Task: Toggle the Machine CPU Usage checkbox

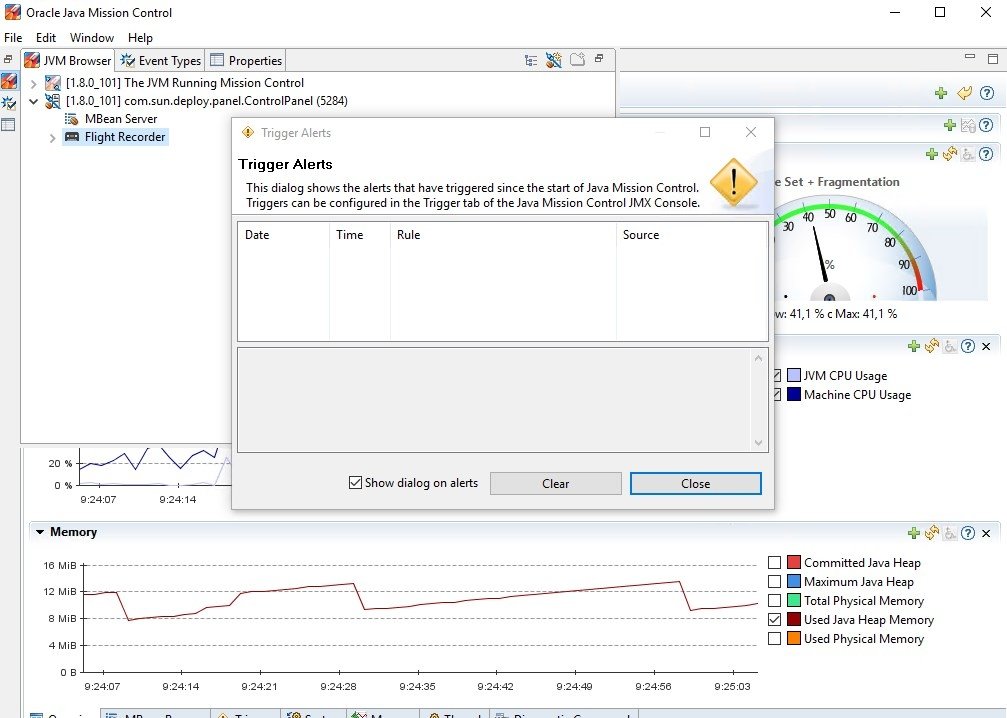Action: coord(777,394)
